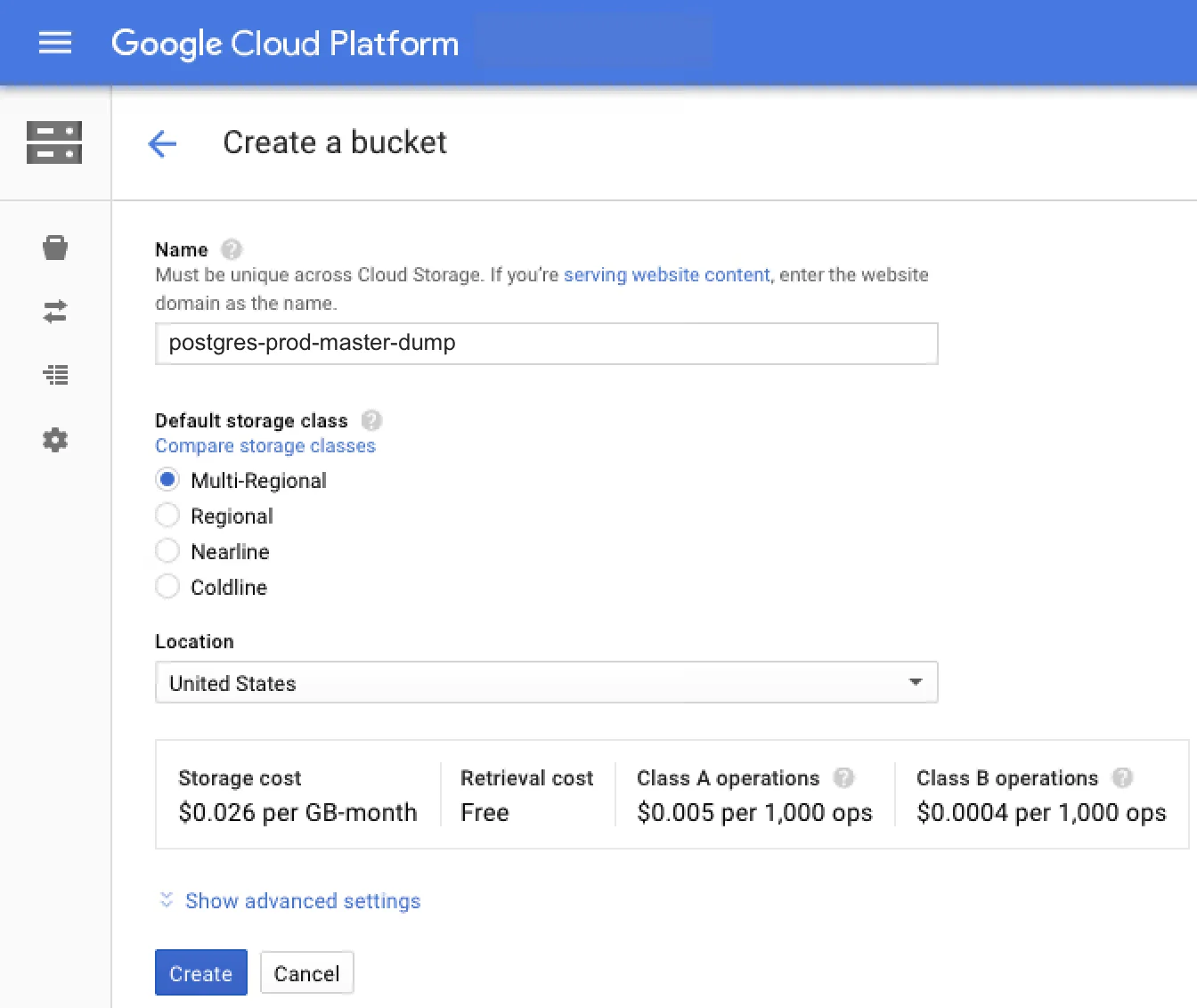Image resolution: width=1197 pixels, height=1008 pixels.
Task: Click help icon beside Default storage class
Action: pos(371,420)
